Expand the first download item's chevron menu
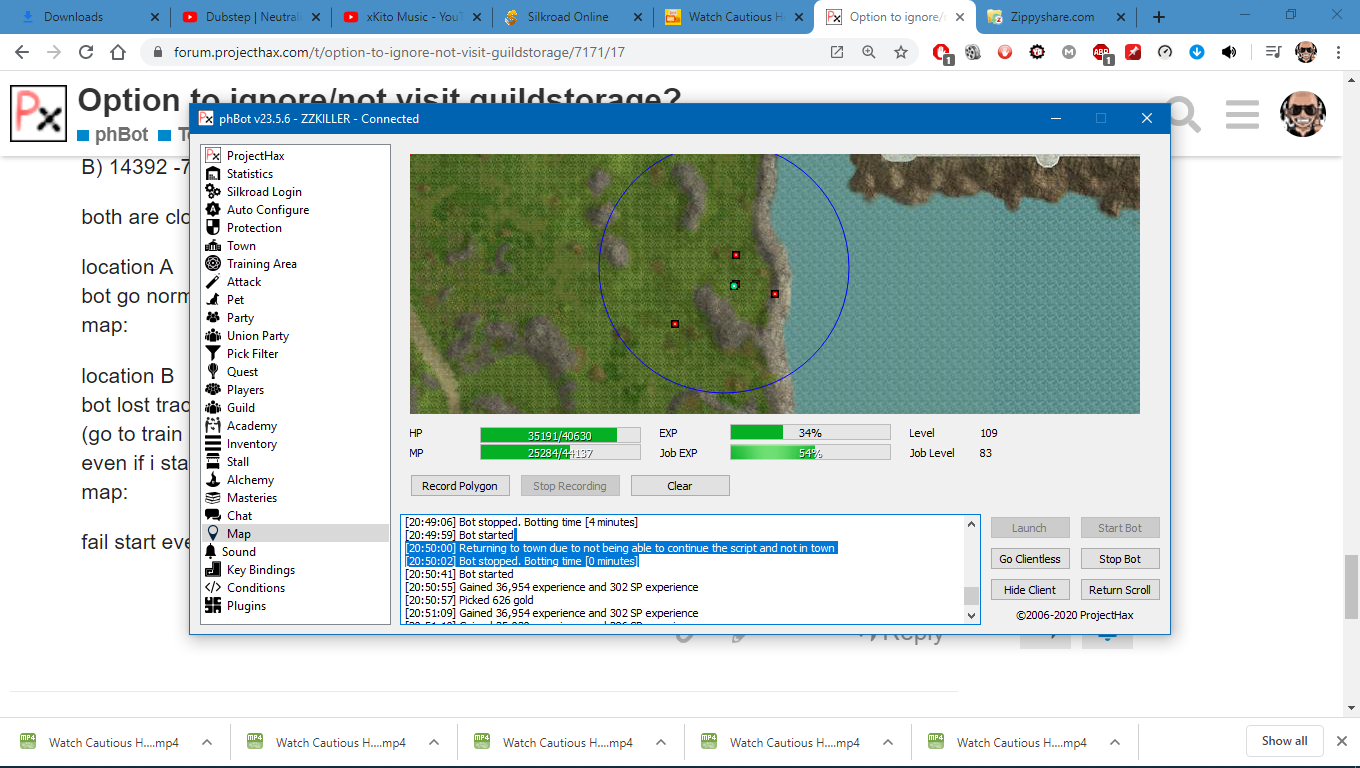Image resolution: width=1360 pixels, height=768 pixels. 207,742
